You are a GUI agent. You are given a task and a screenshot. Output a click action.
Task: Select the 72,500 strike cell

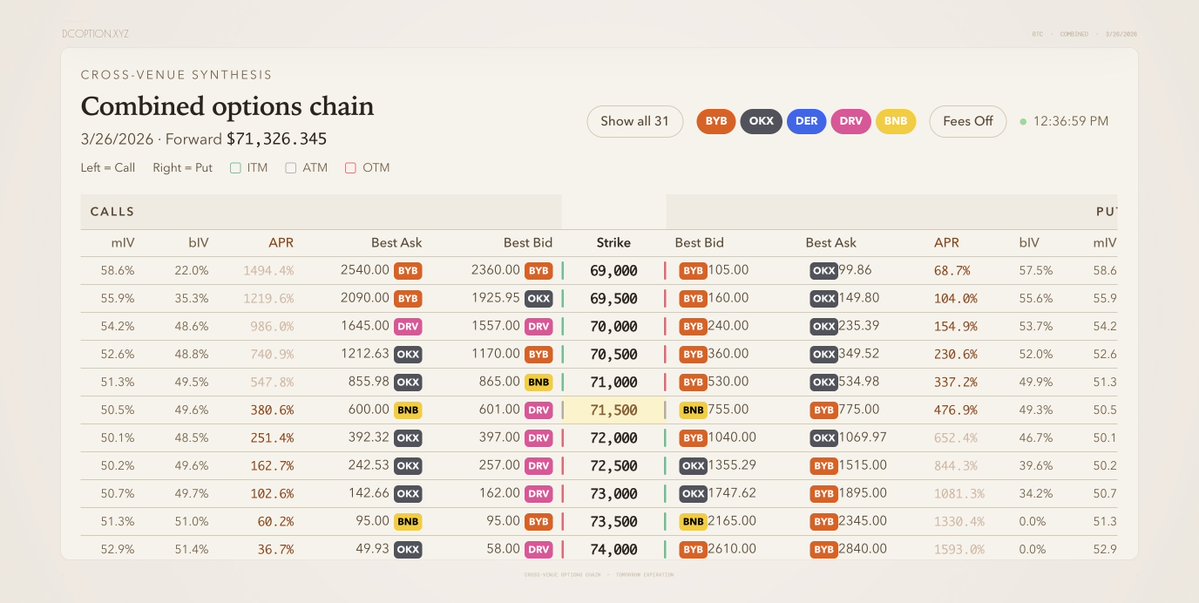(x=613, y=466)
